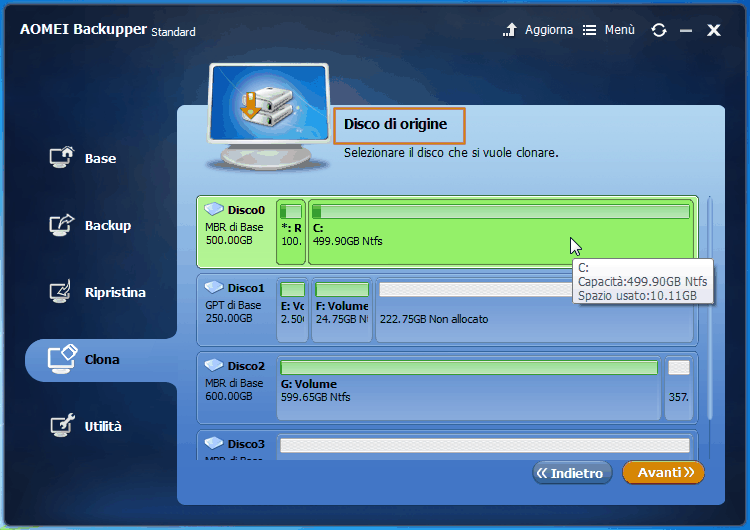The width and height of the screenshot is (750, 530).
Task: Click the disk list vertical scrollbar
Action: tap(710, 308)
